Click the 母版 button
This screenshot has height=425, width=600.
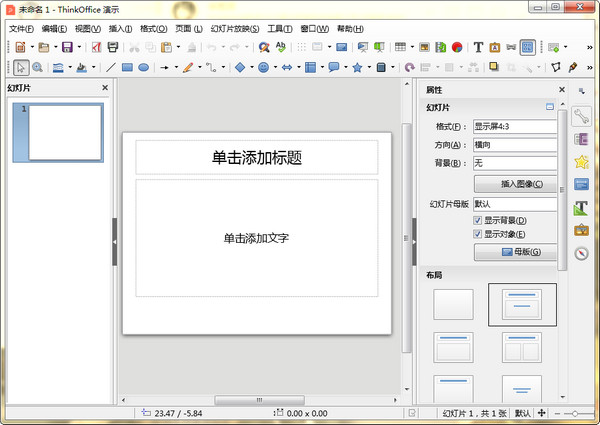pos(514,252)
